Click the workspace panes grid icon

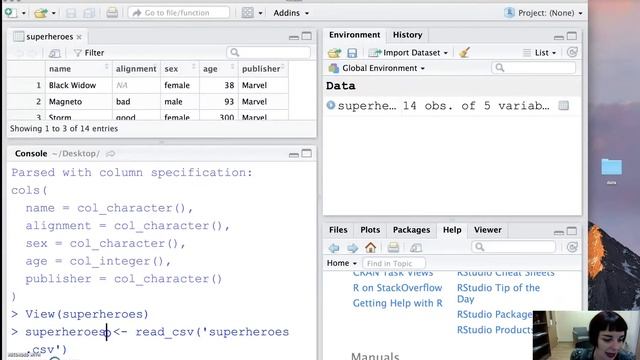(x=247, y=13)
